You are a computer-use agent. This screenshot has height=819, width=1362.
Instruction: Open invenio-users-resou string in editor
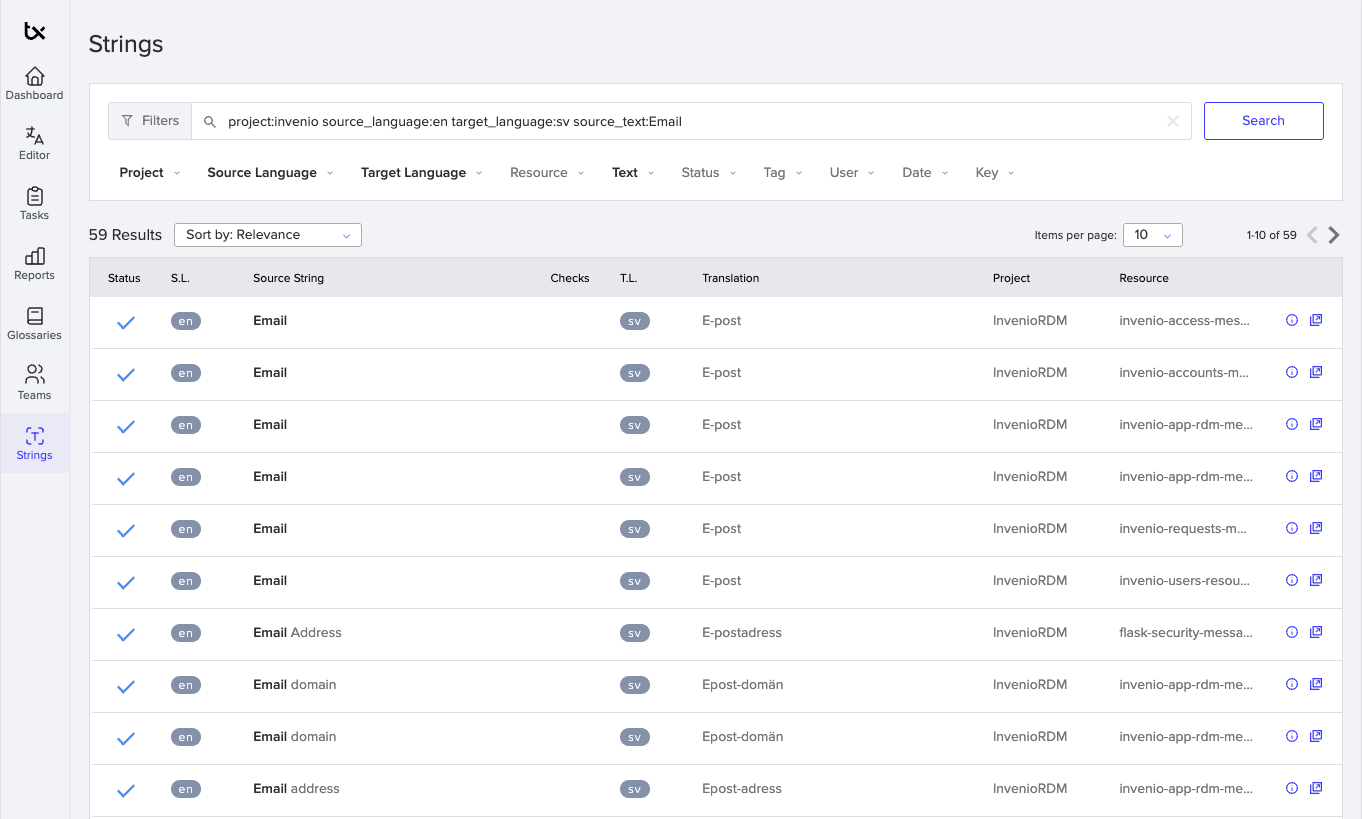(1316, 580)
